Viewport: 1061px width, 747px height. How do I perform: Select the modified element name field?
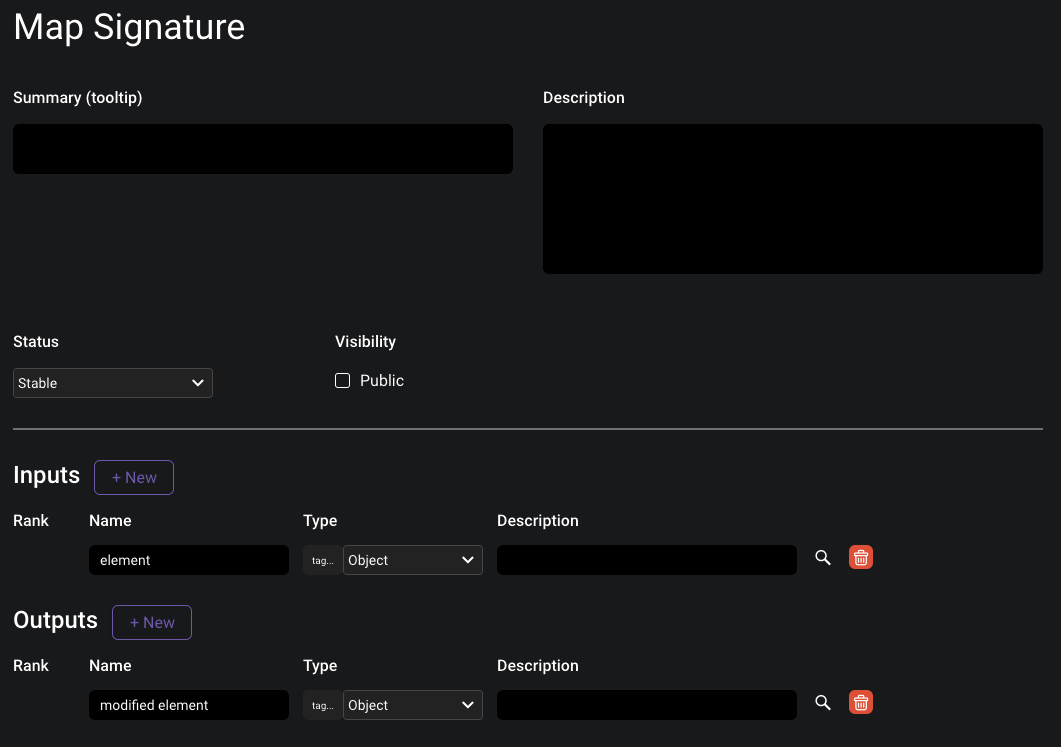click(188, 705)
